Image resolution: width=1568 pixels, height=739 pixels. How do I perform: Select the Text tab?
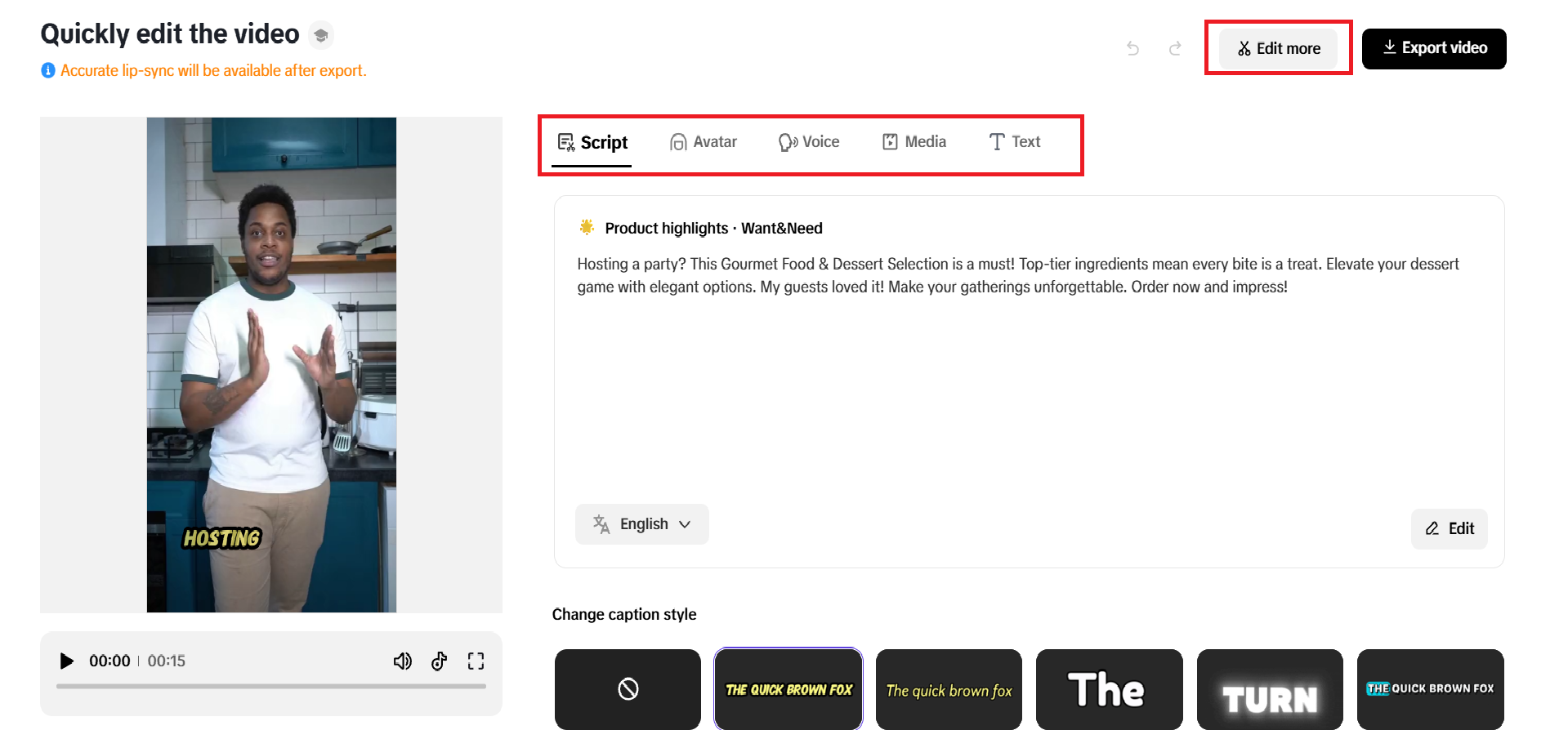(x=1015, y=142)
